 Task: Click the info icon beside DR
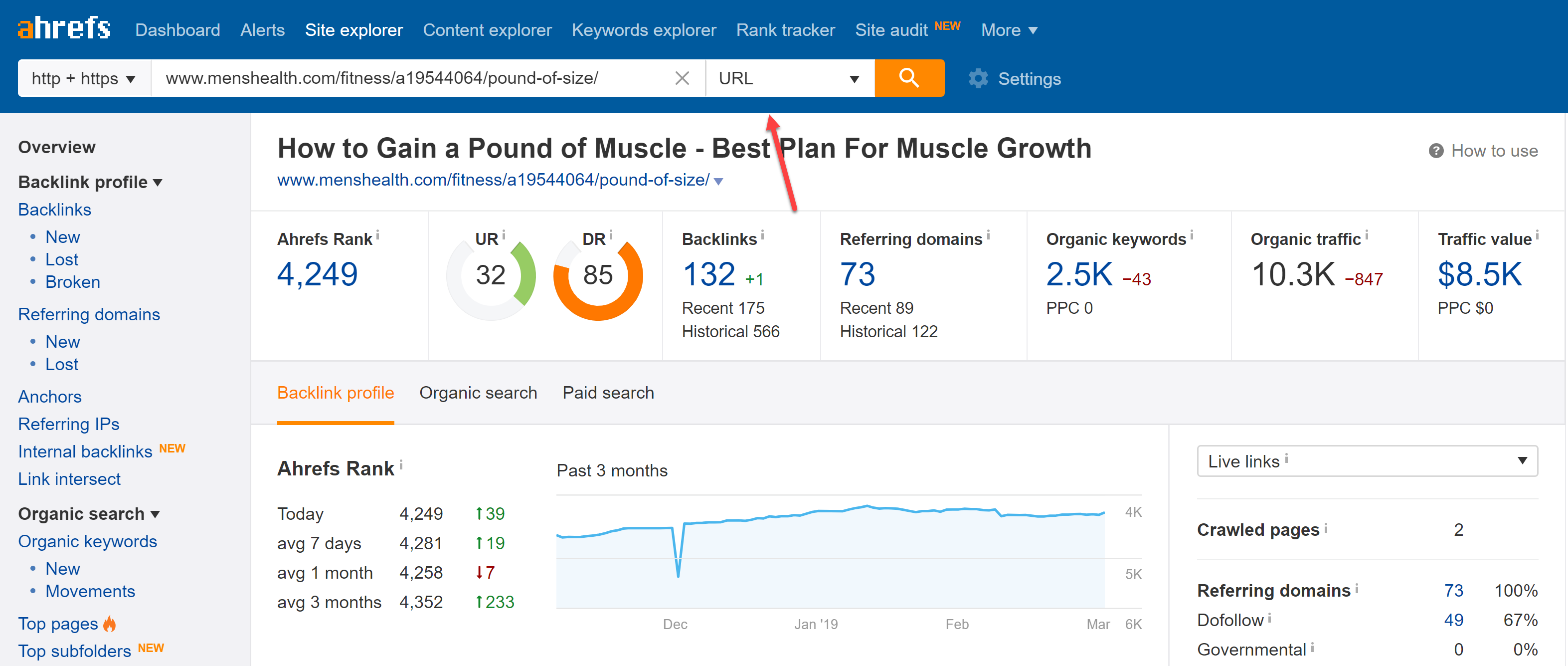(x=611, y=234)
